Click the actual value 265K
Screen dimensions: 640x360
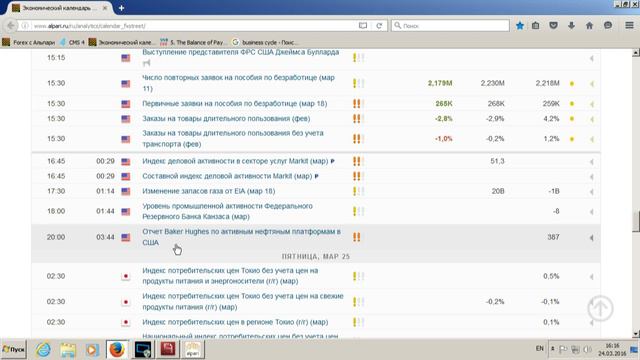click(x=444, y=104)
